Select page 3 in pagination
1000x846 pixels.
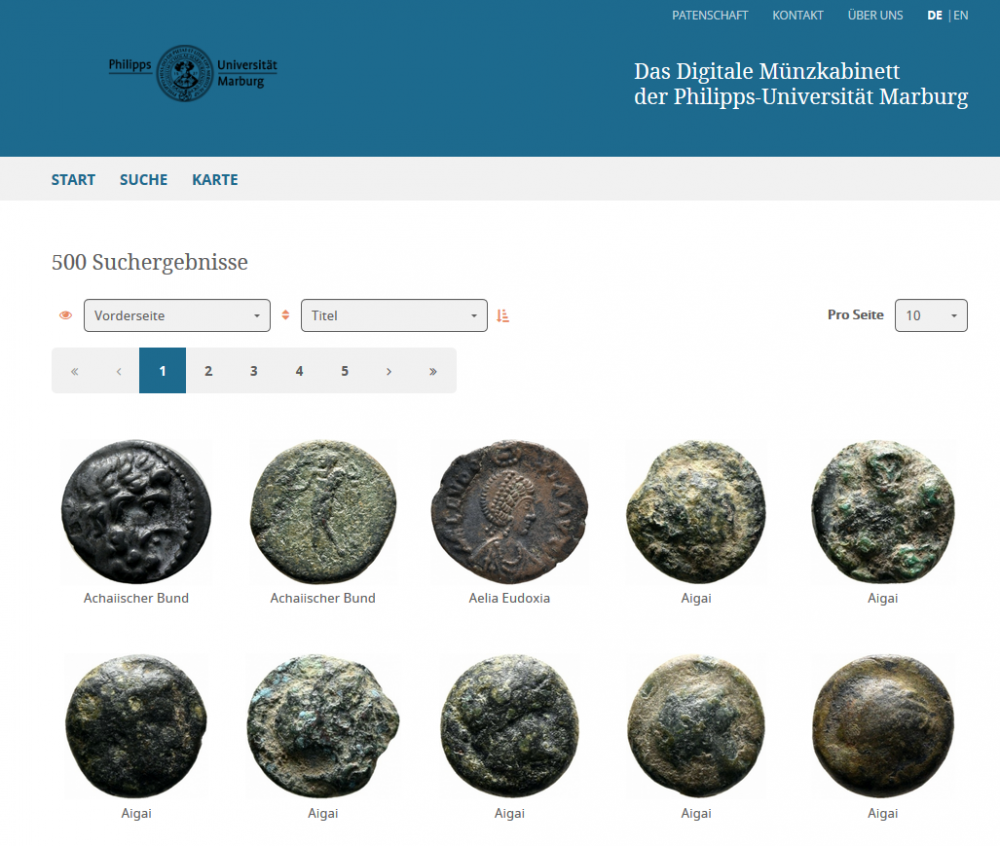pyautogui.click(x=254, y=371)
